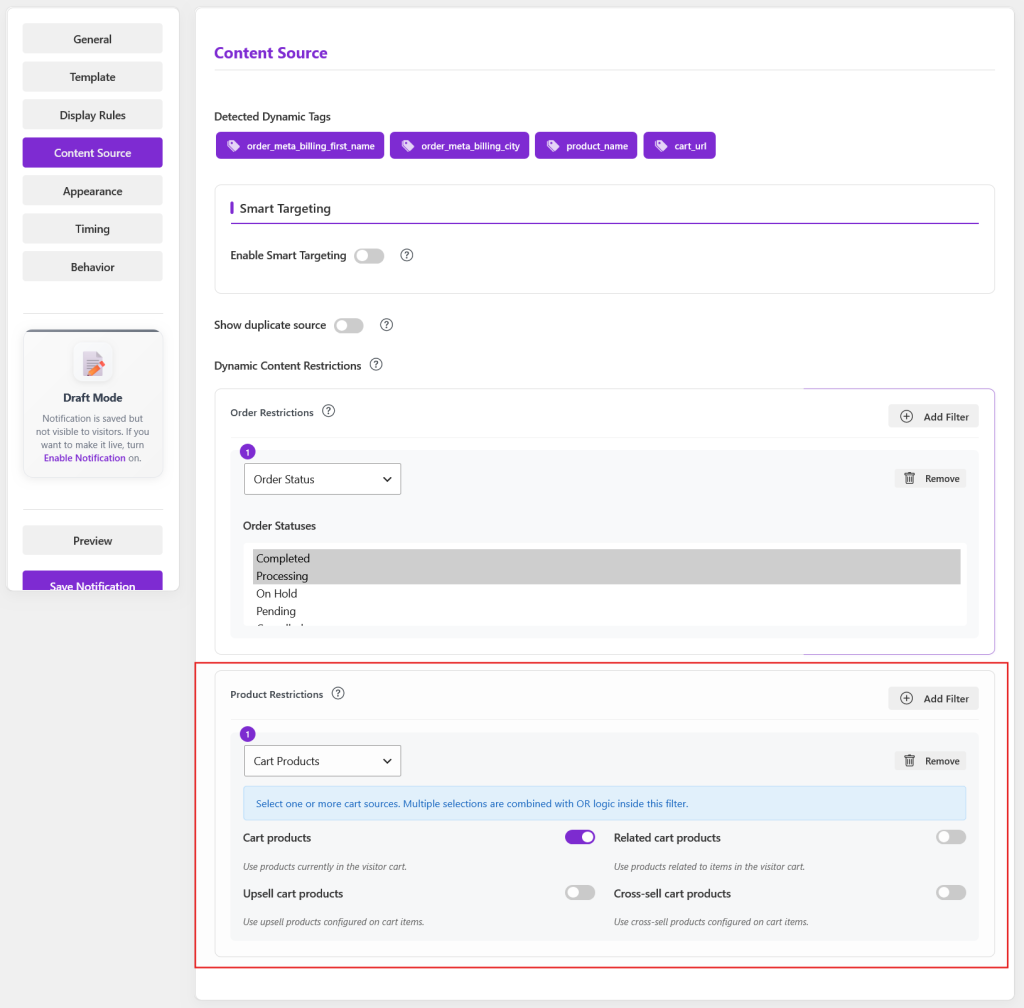Click the product_name tag label
This screenshot has width=1024, height=1008.
coord(597,146)
